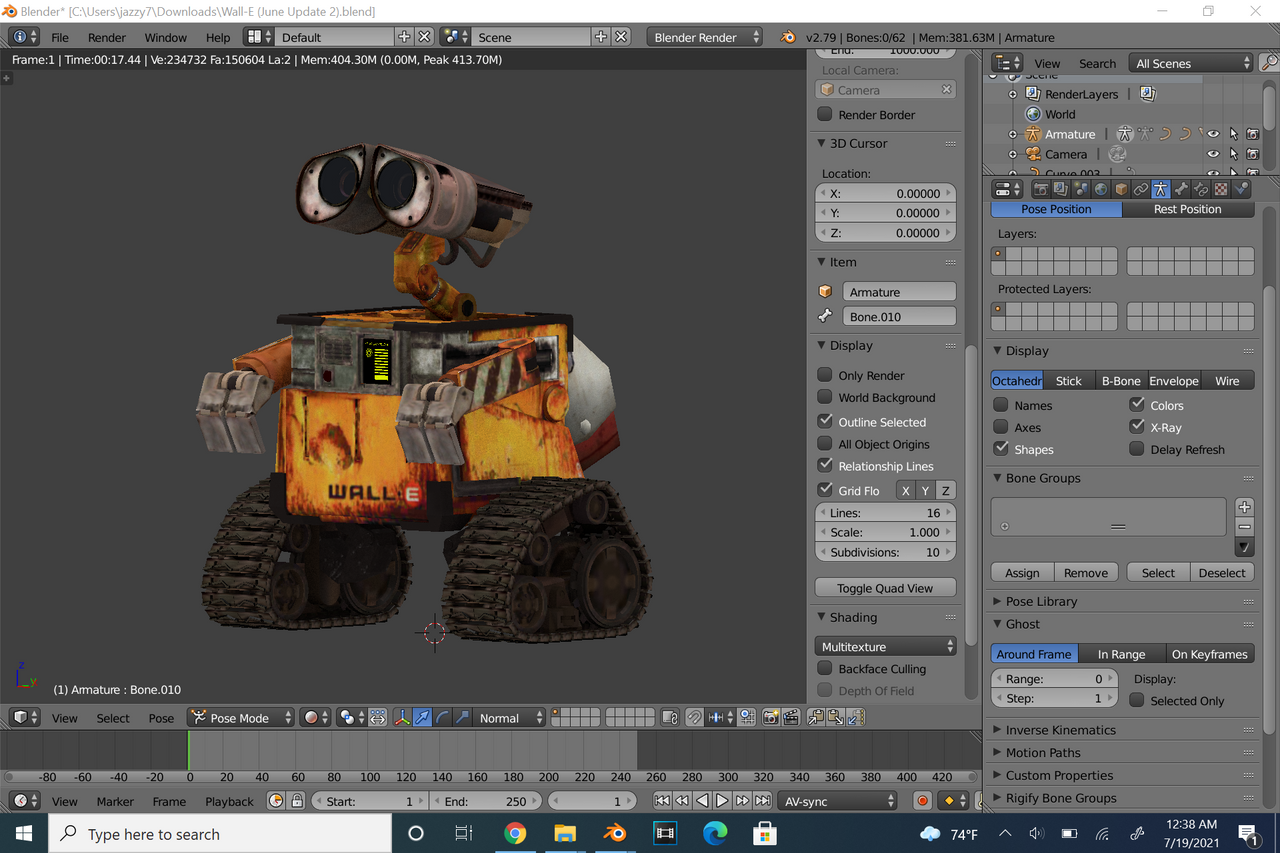1280x853 pixels.
Task: Open the Pose Mode dropdown
Action: tap(241, 717)
